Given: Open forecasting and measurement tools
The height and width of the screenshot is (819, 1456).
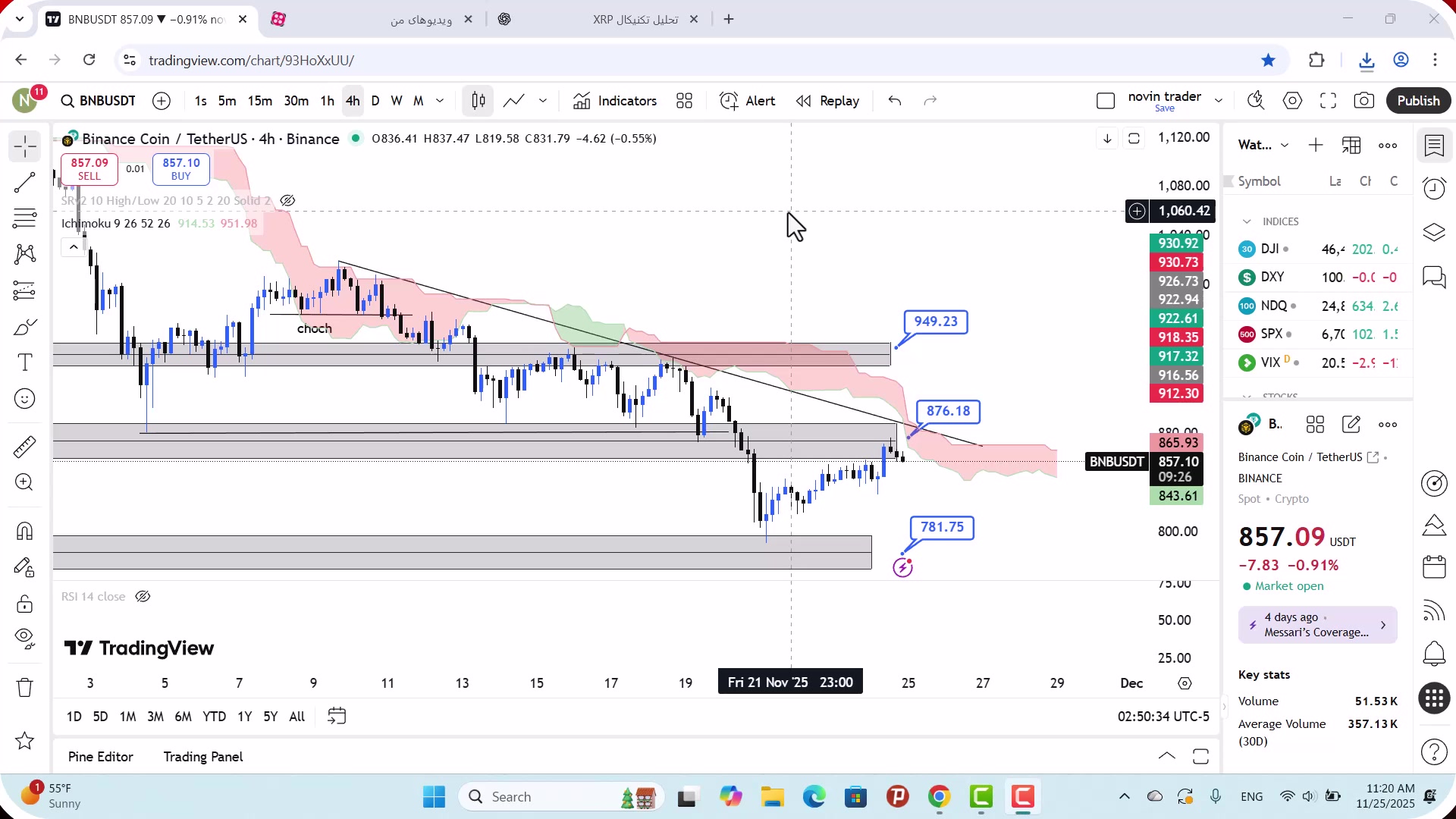Looking at the screenshot, I should point(24,290).
